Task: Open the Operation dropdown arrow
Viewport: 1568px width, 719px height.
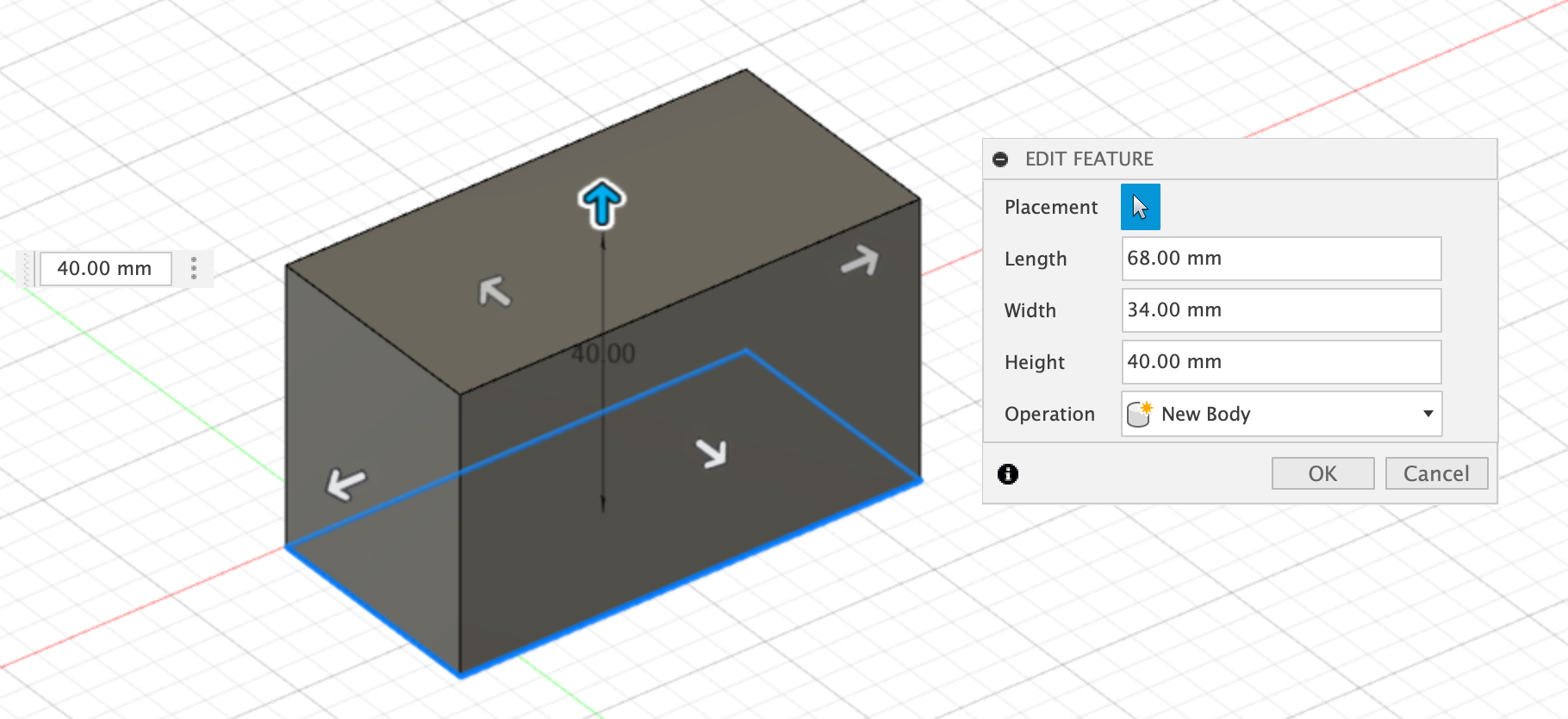Action: click(1428, 414)
